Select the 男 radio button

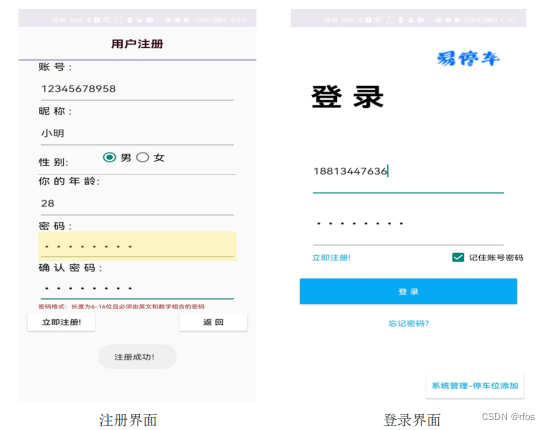tap(109, 157)
